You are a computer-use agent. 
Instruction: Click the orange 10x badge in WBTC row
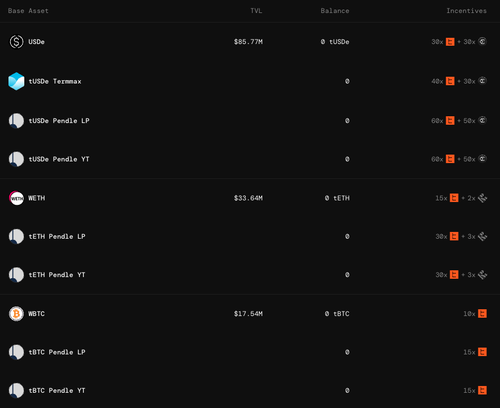point(482,314)
